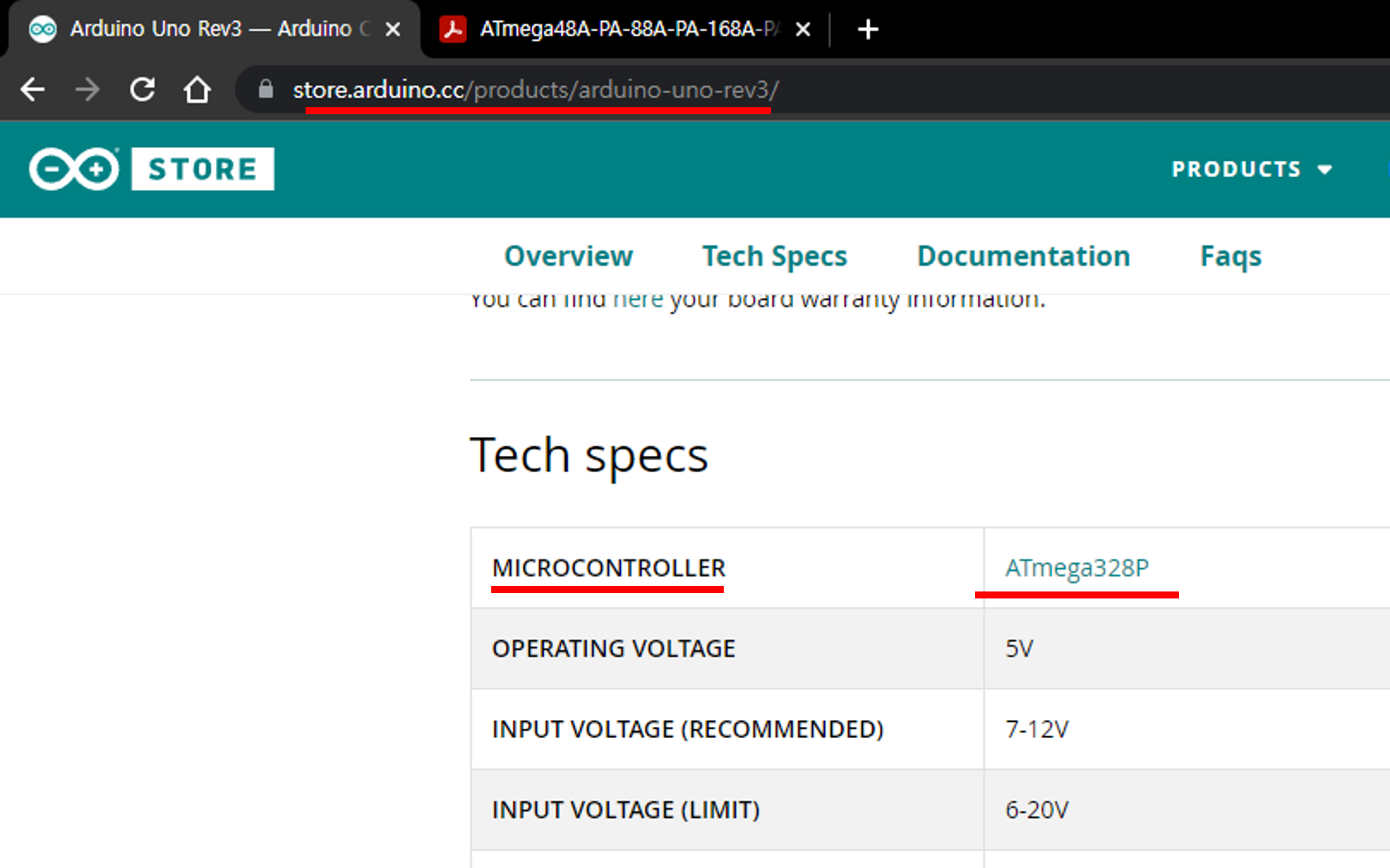
Task: Reload the current page
Action: click(142, 89)
